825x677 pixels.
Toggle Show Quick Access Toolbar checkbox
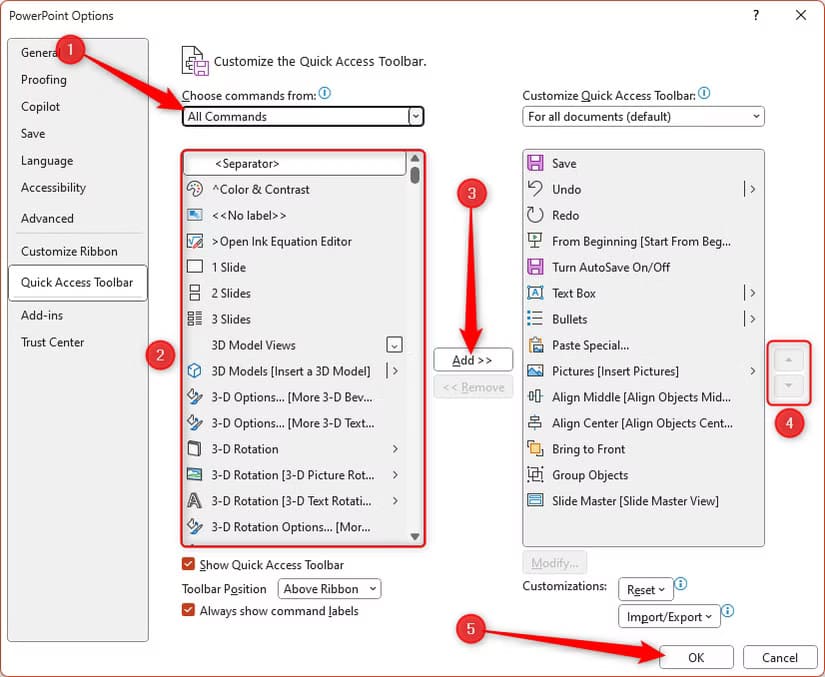[188, 564]
